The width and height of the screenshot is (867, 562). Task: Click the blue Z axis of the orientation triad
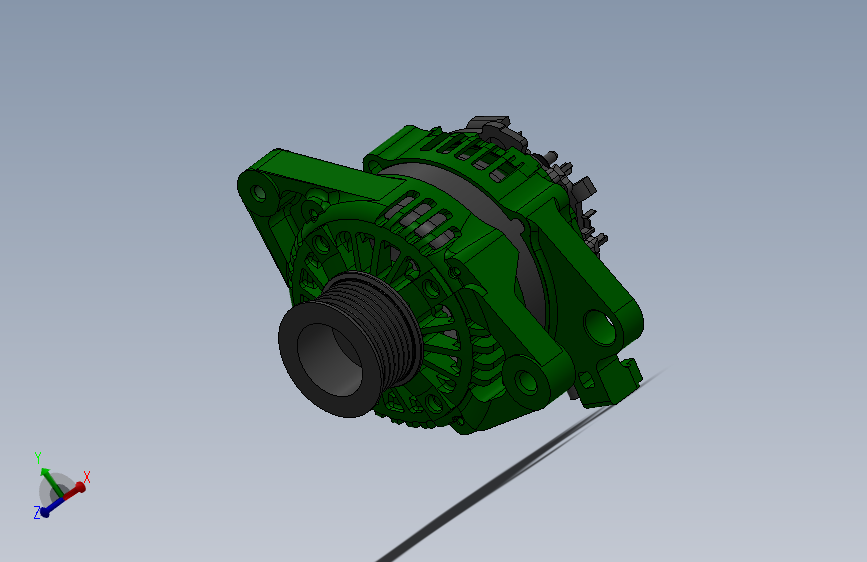(x=53, y=506)
